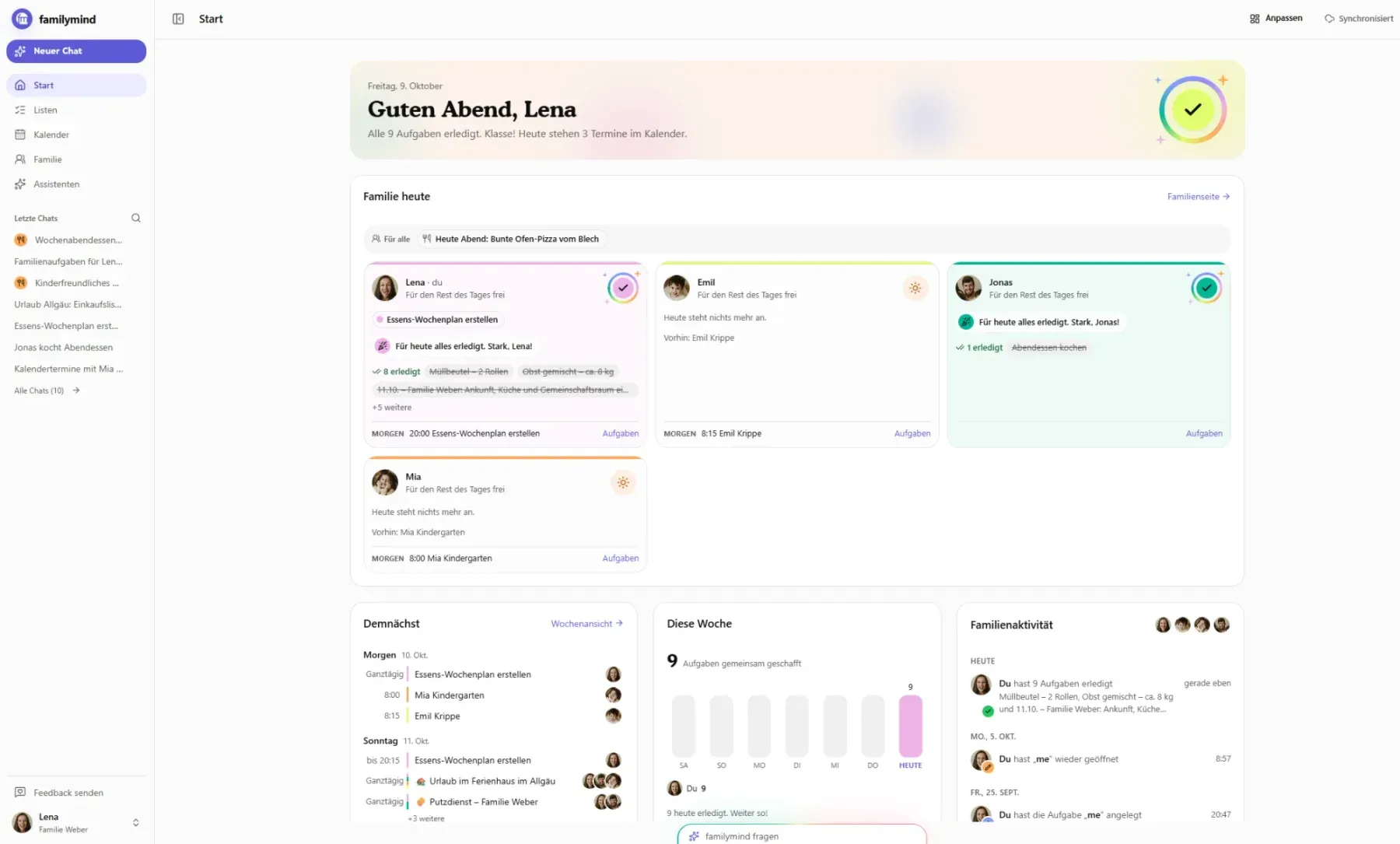Click Lena's completion ring checkmark icon

pyautogui.click(x=622, y=288)
